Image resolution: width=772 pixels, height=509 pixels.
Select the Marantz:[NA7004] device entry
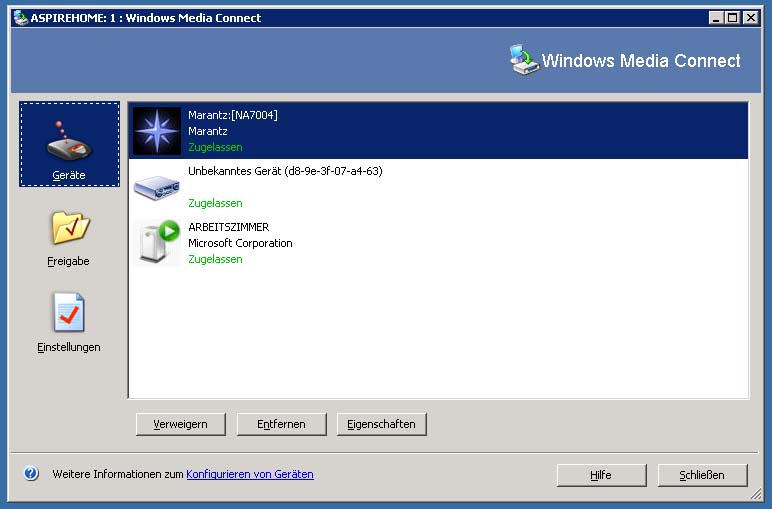pos(440,131)
